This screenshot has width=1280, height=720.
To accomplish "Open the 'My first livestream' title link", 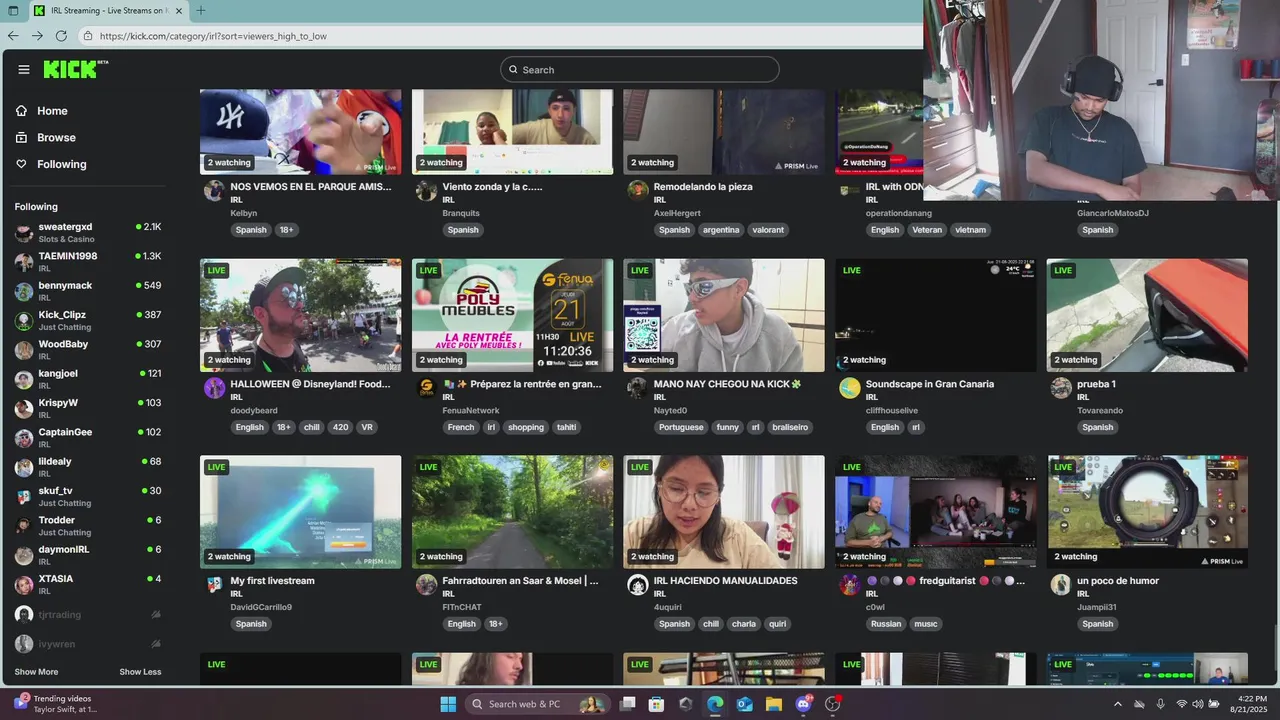I will pyautogui.click(x=272, y=581).
